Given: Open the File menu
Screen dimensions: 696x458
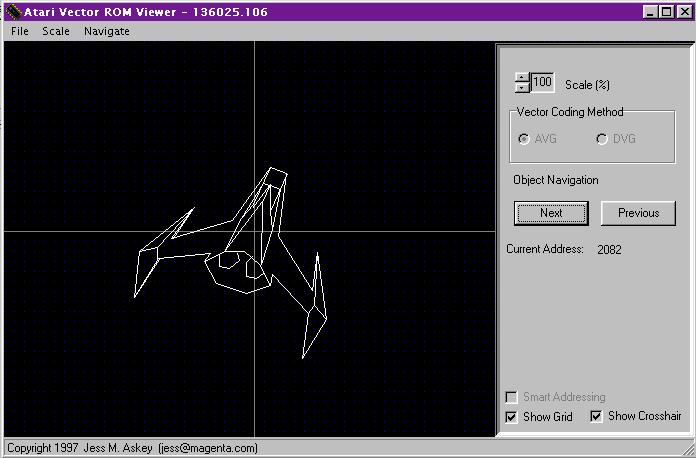Looking at the screenshot, I should (x=20, y=31).
